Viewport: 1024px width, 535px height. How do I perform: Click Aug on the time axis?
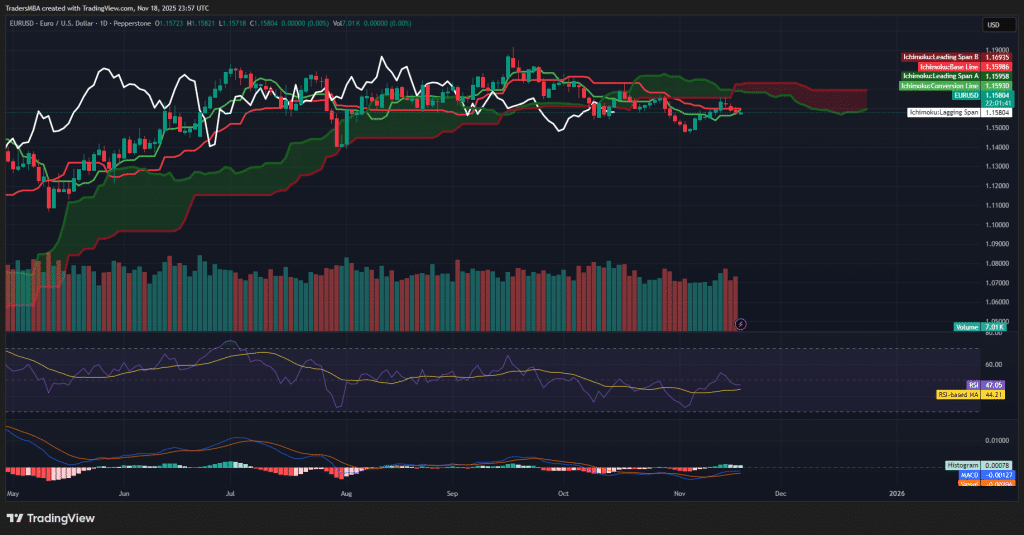[x=346, y=494]
